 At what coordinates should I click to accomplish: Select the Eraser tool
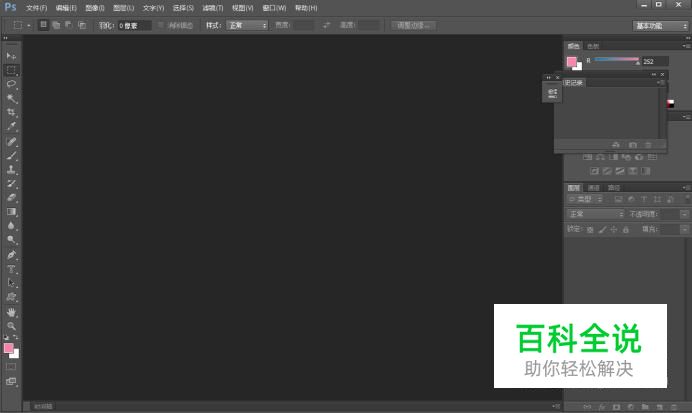[11, 198]
